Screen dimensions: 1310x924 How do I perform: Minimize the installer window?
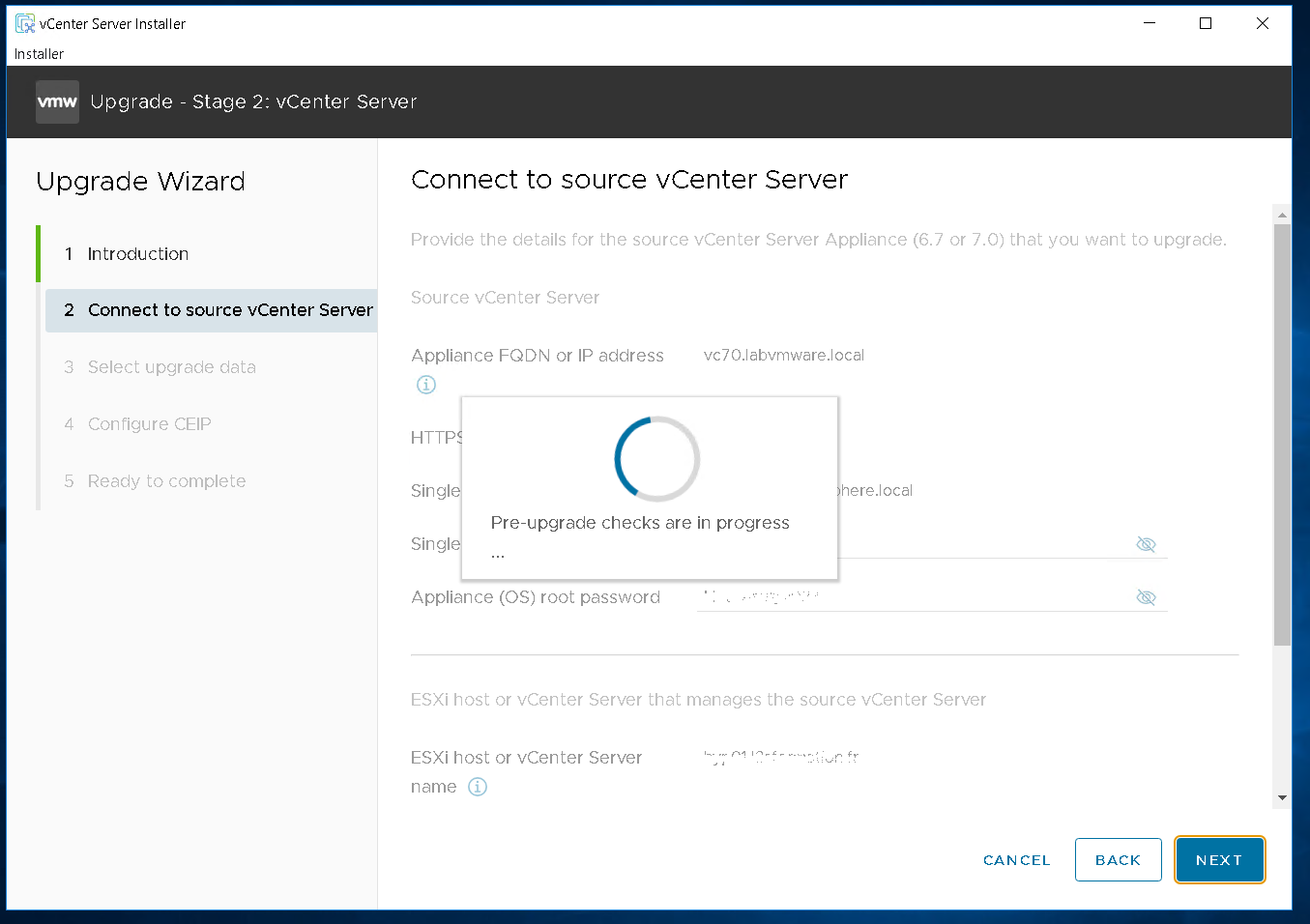(1150, 23)
